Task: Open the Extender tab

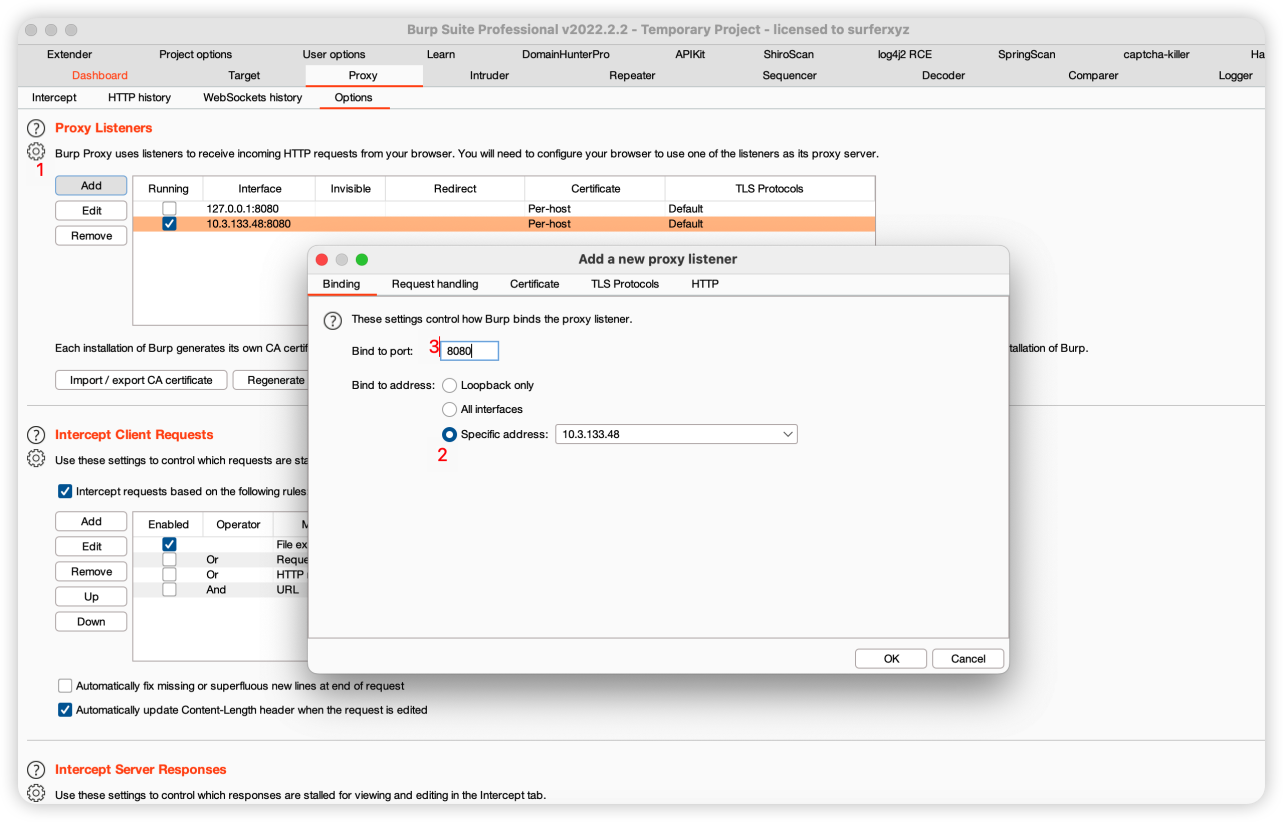Action: pos(69,54)
